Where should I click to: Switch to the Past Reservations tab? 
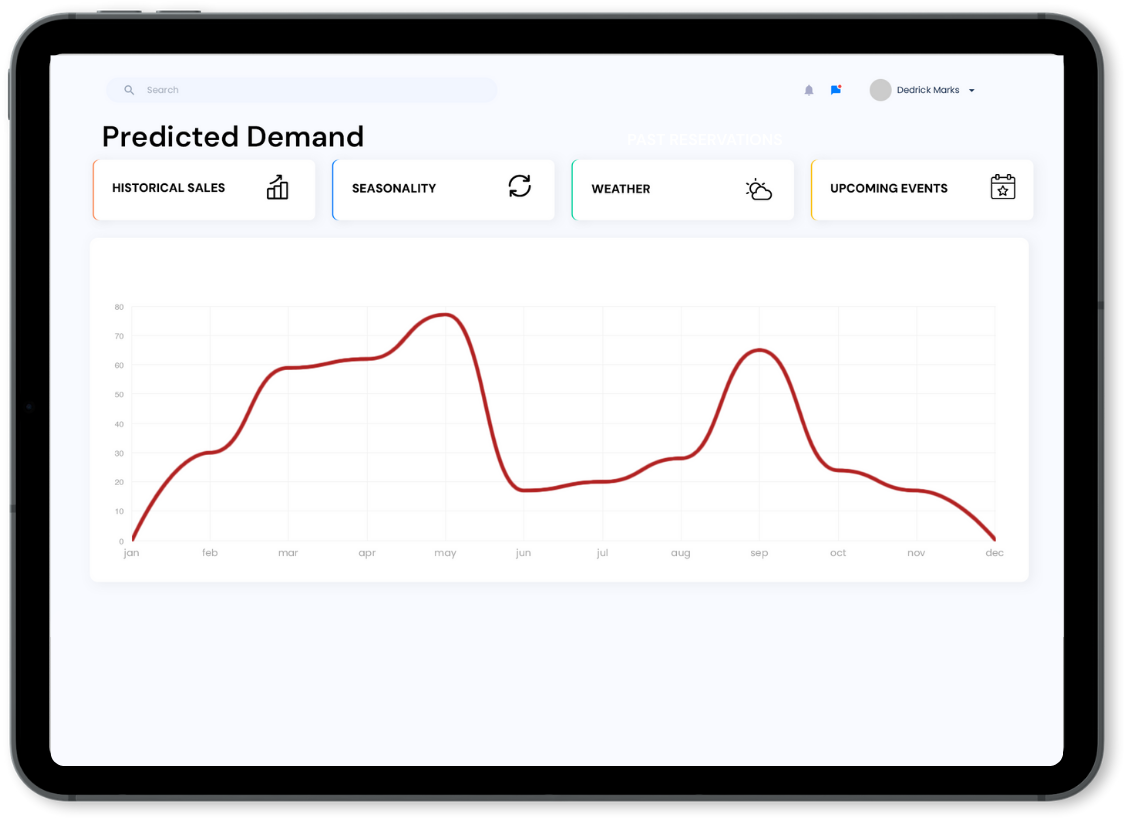[x=705, y=140]
